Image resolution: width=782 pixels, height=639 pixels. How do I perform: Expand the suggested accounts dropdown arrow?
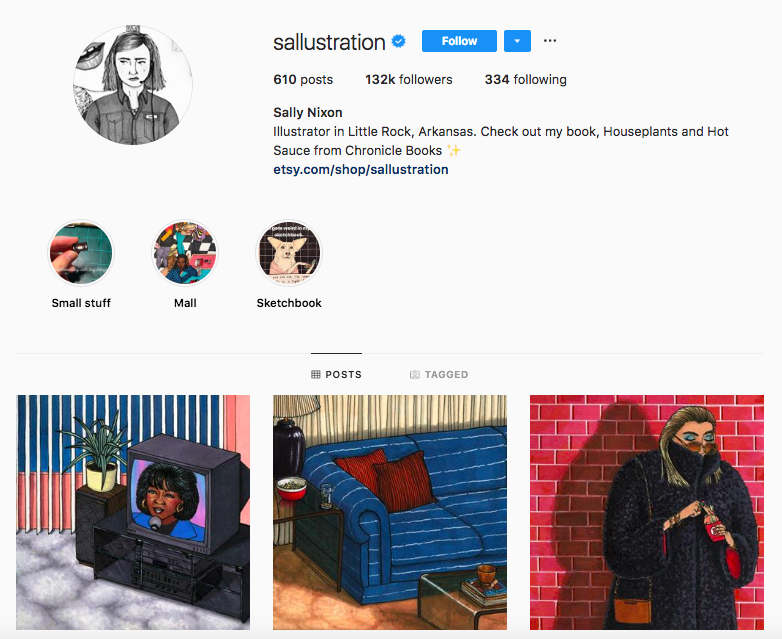coord(517,41)
